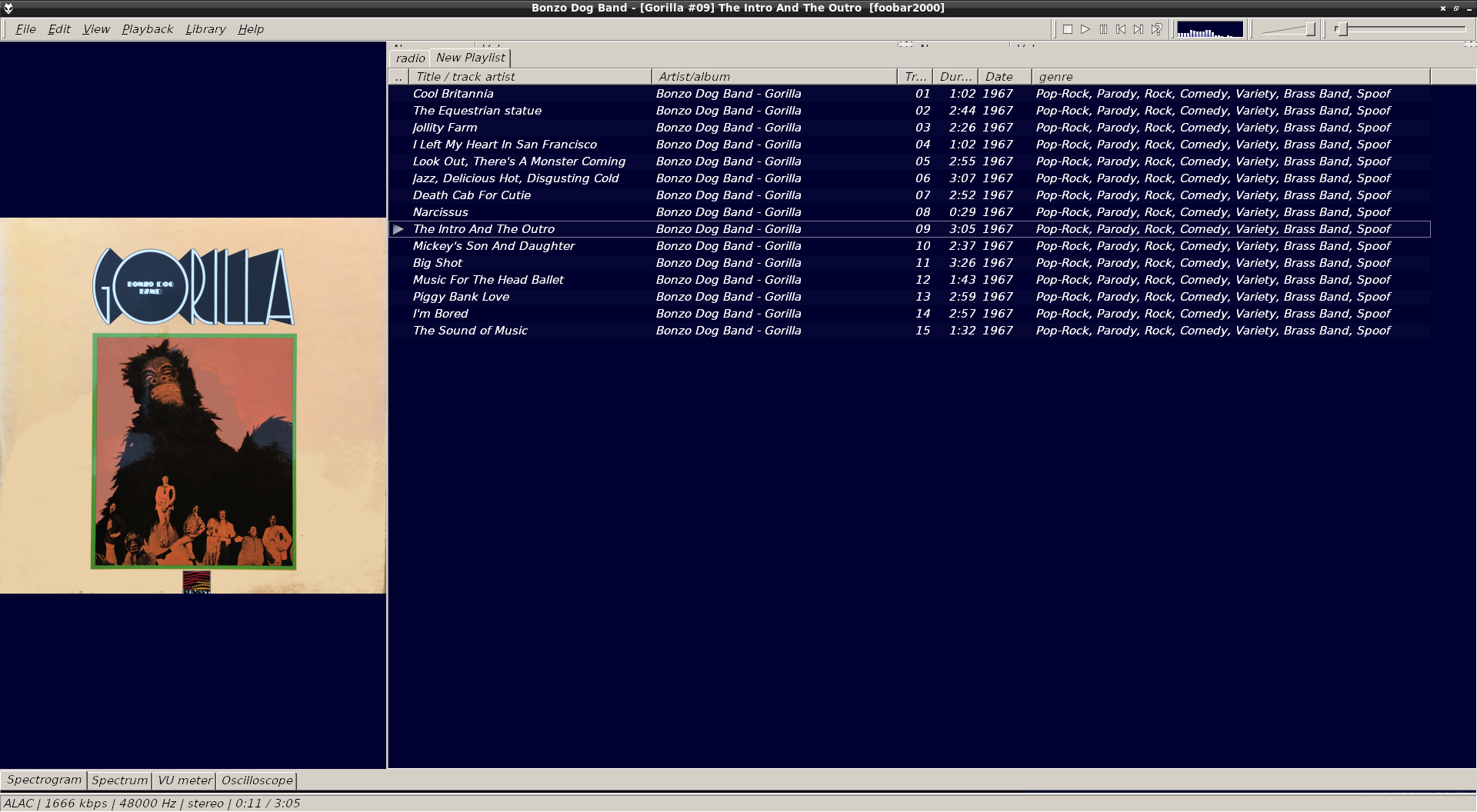Select track The Intro And The Outro

pyautogui.click(x=909, y=229)
